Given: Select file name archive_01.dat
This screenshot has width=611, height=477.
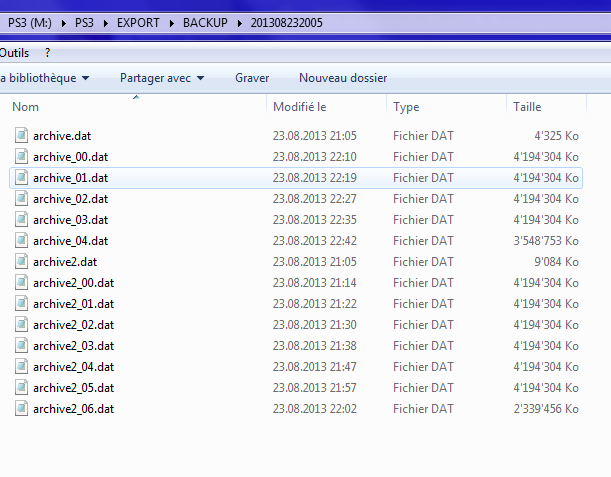Looking at the screenshot, I should coord(71,178).
